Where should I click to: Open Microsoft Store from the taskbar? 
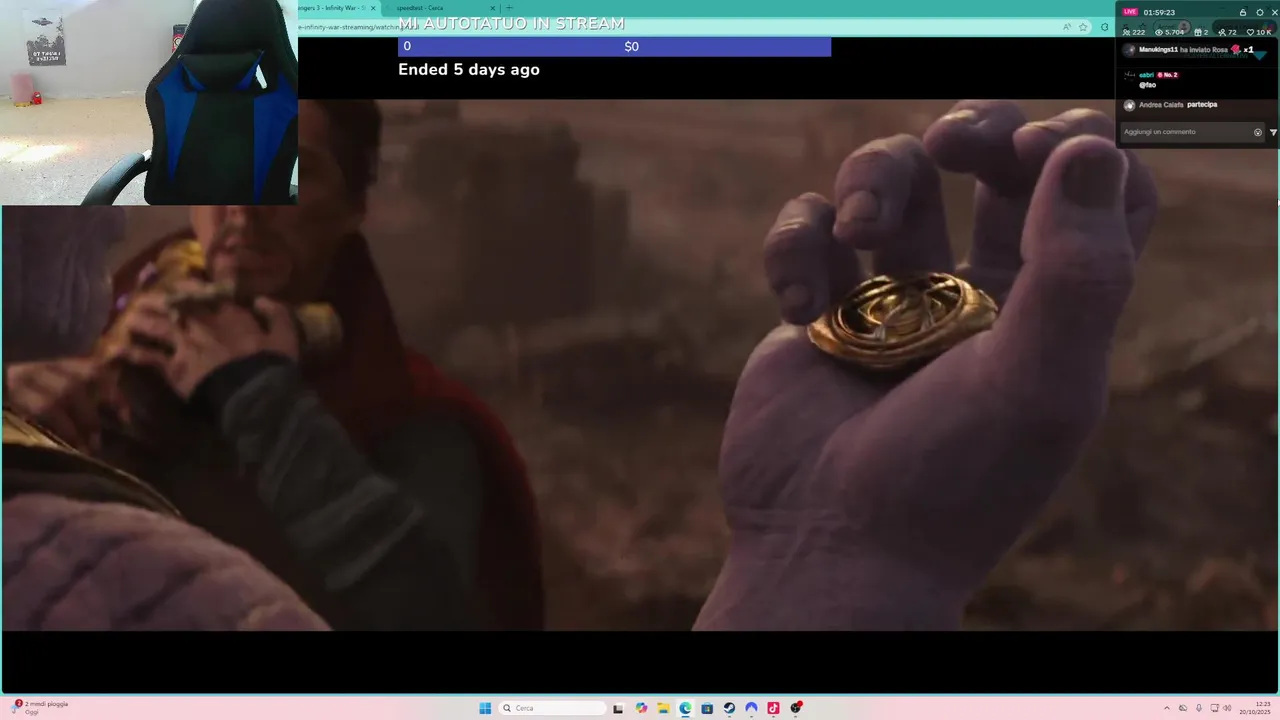tap(707, 708)
